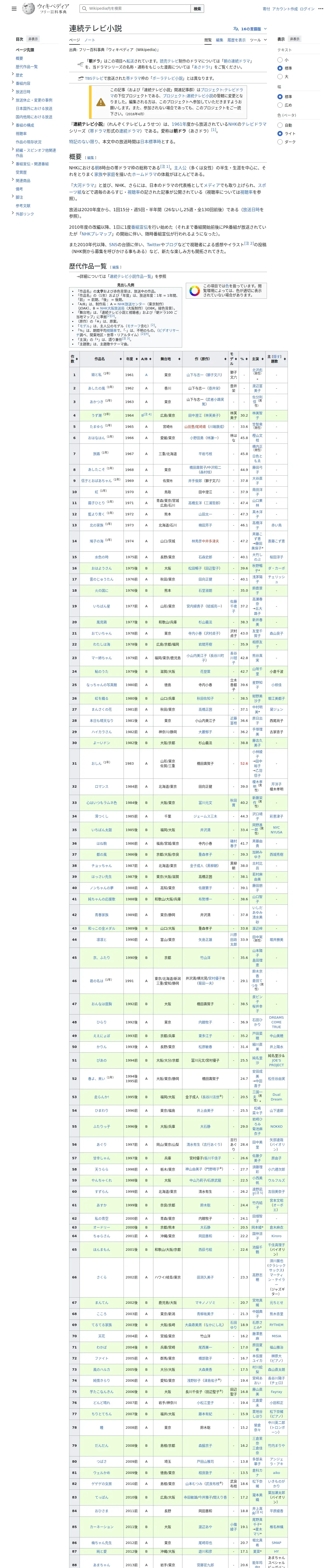Select text size 標準 radio button
This screenshot has width=336, height=1568.
tap(280, 68)
